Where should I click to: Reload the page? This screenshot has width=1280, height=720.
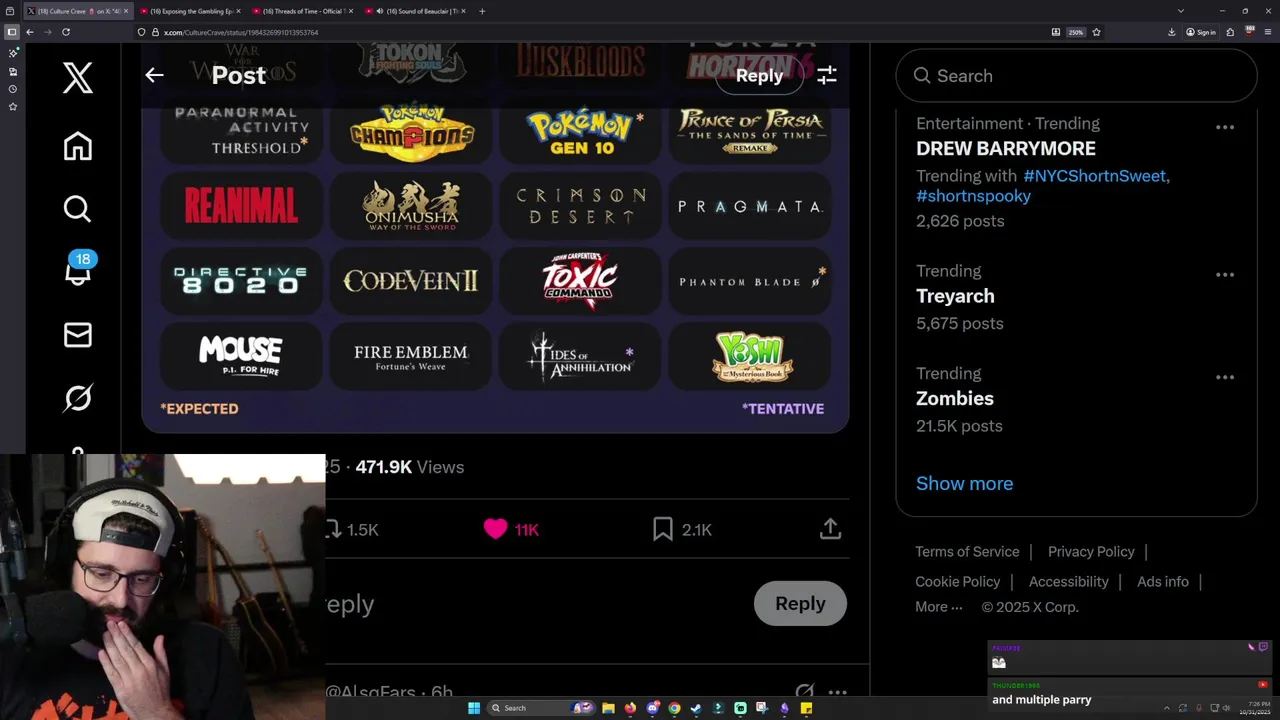click(x=66, y=32)
